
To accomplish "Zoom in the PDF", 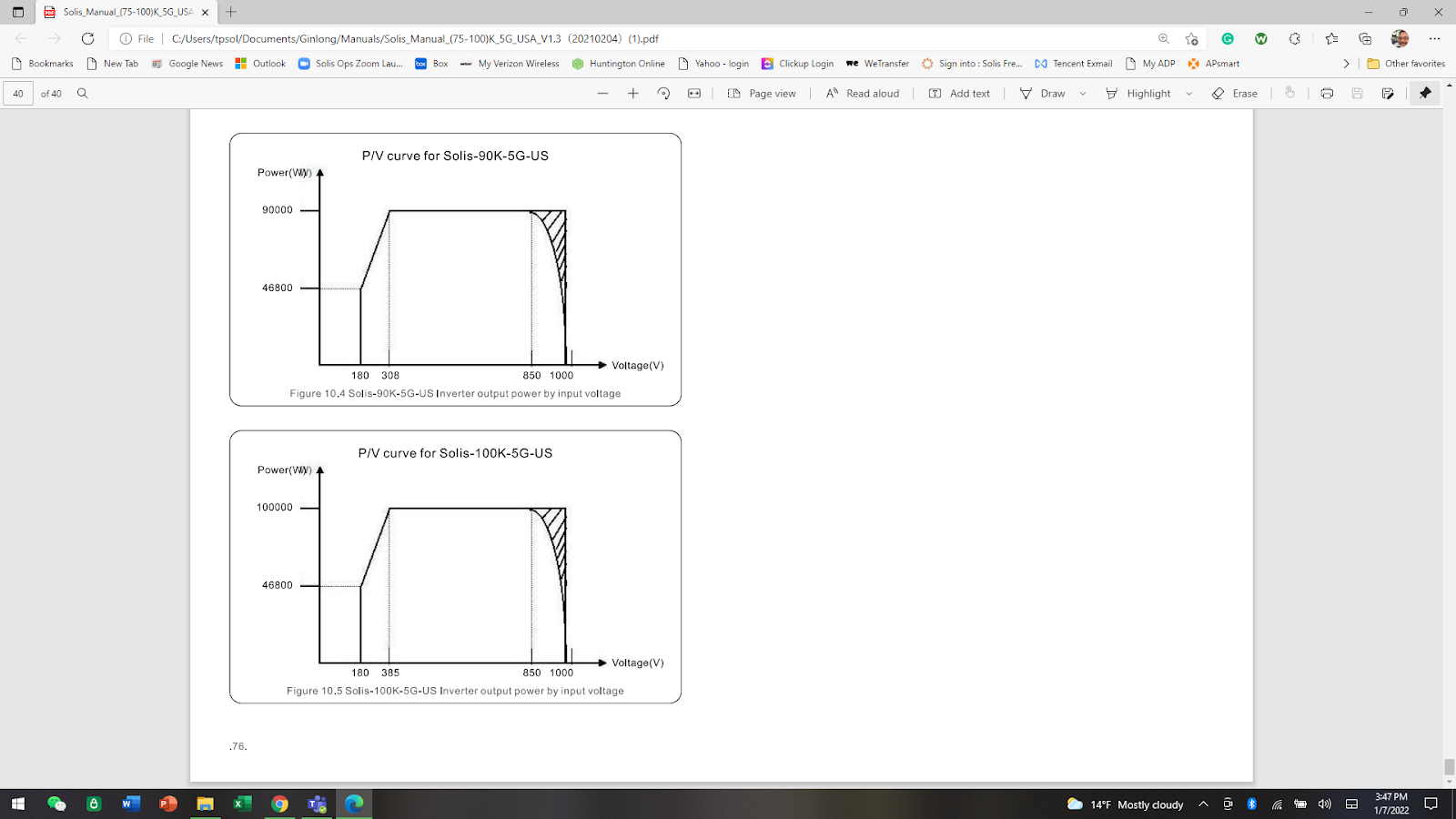I will click(633, 94).
